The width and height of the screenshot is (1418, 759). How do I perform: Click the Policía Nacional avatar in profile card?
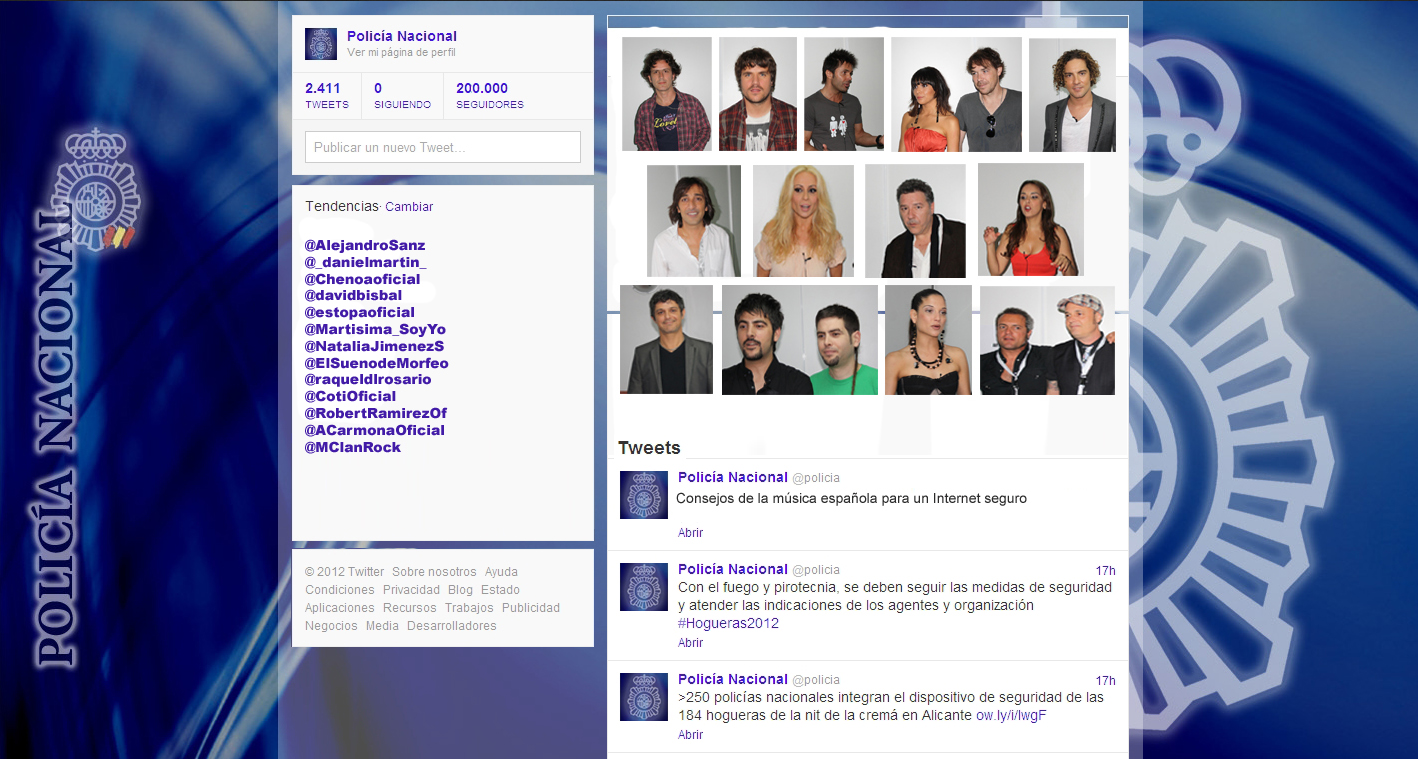point(321,44)
